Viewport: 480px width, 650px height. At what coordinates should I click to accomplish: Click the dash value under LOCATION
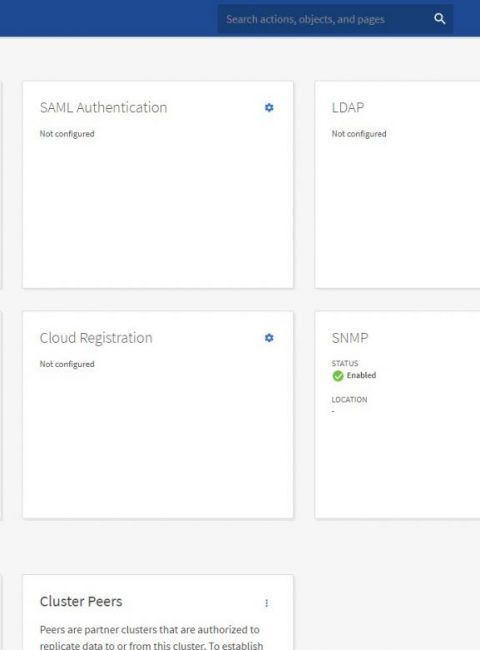(333, 411)
